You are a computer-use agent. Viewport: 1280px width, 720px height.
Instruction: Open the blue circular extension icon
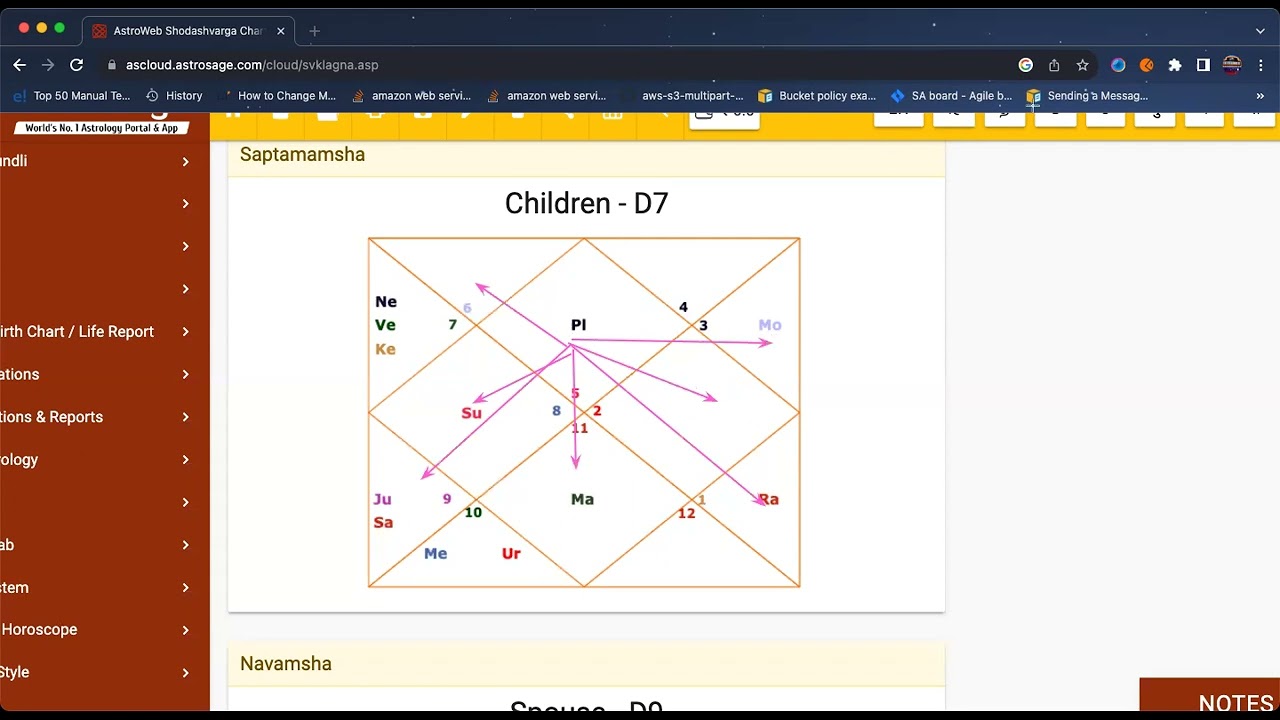click(1118, 65)
